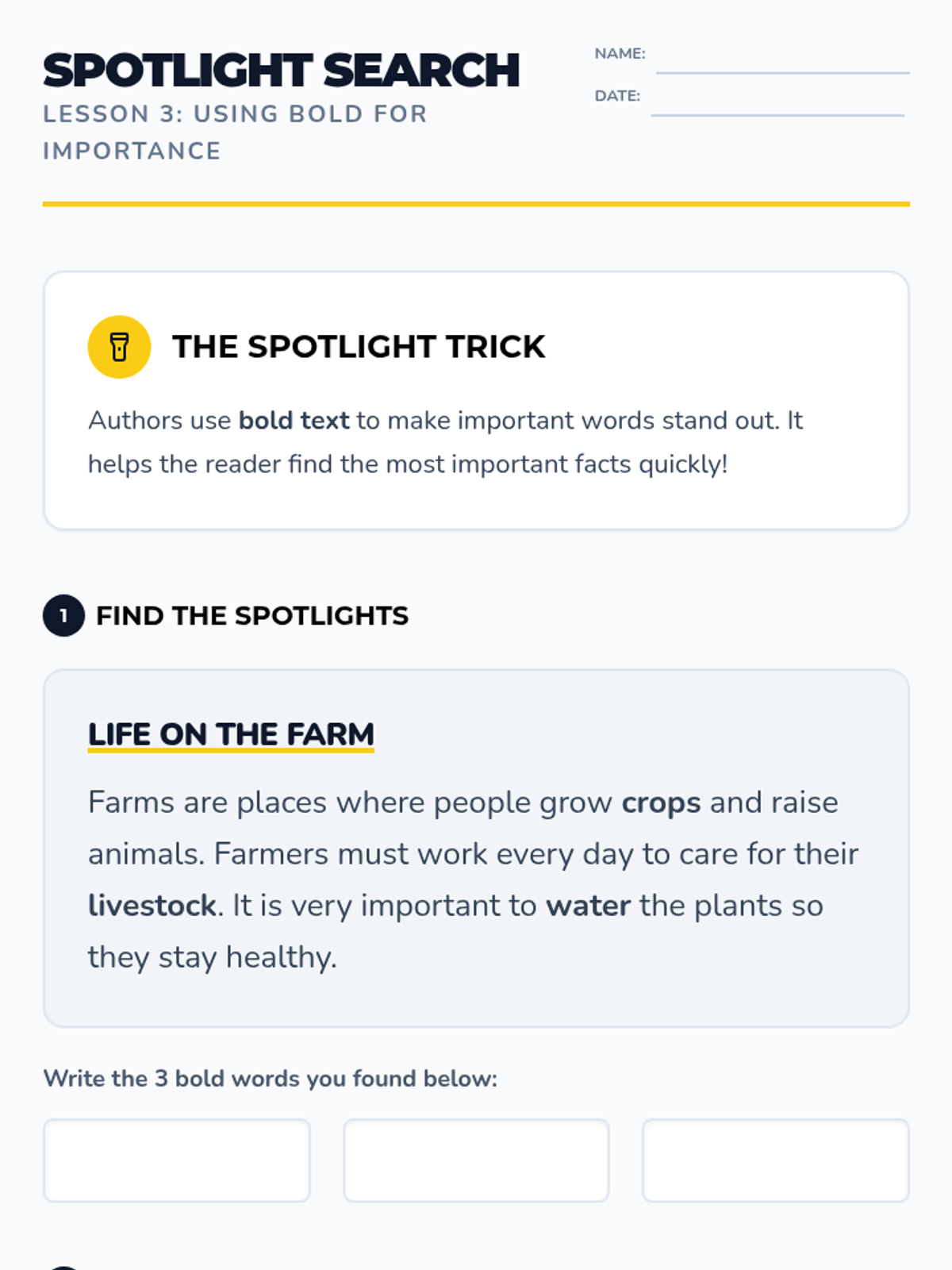
Task: Click the bold word 'livestock'
Action: point(152,906)
